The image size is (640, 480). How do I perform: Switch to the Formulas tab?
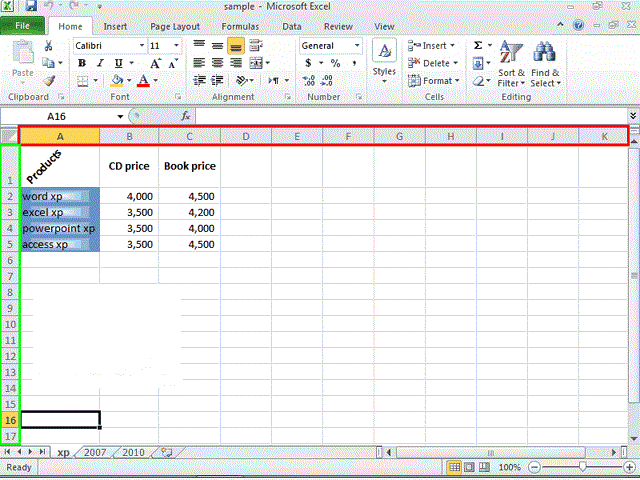click(240, 27)
